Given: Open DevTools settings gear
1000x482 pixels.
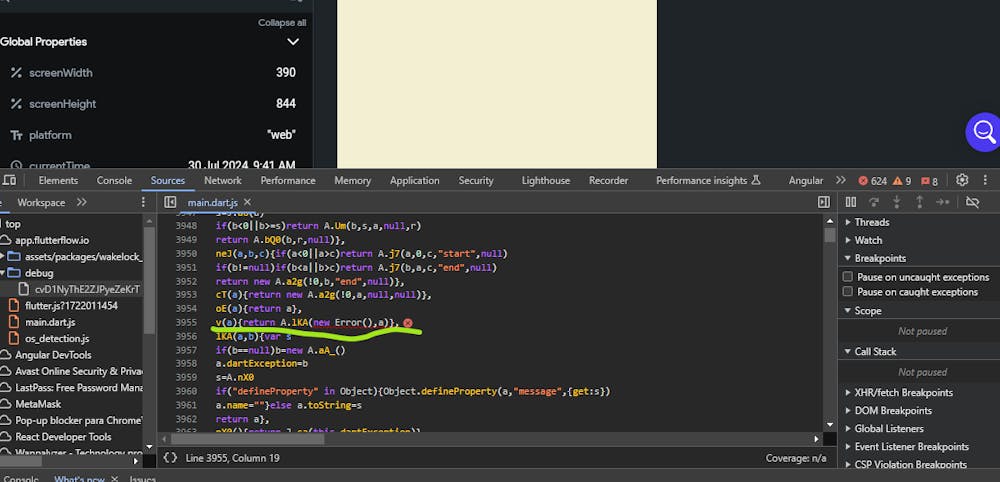Looking at the screenshot, I should pyautogui.click(x=962, y=180).
